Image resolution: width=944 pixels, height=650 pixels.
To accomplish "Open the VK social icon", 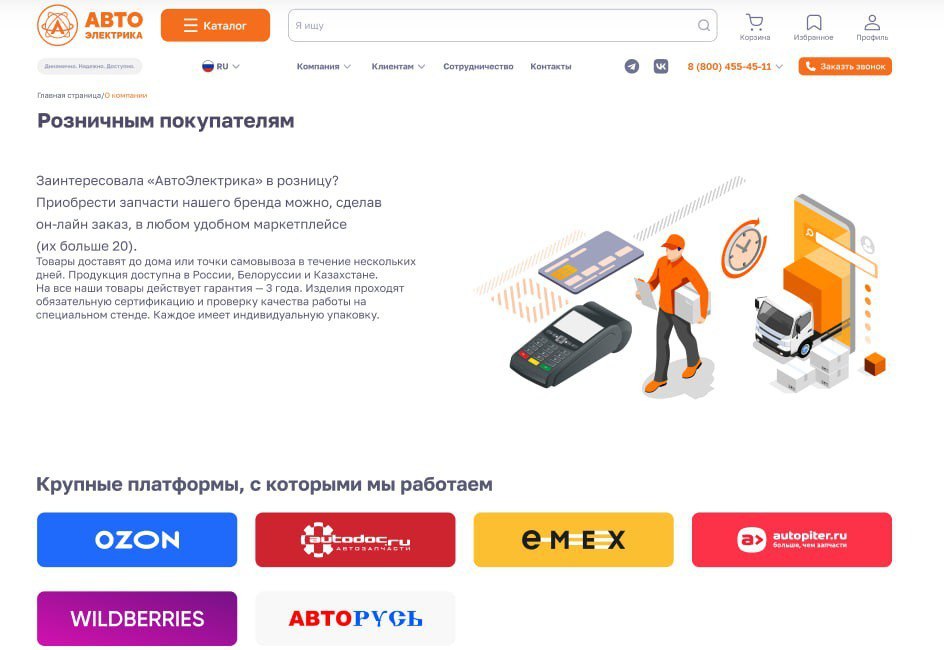I will tap(660, 66).
